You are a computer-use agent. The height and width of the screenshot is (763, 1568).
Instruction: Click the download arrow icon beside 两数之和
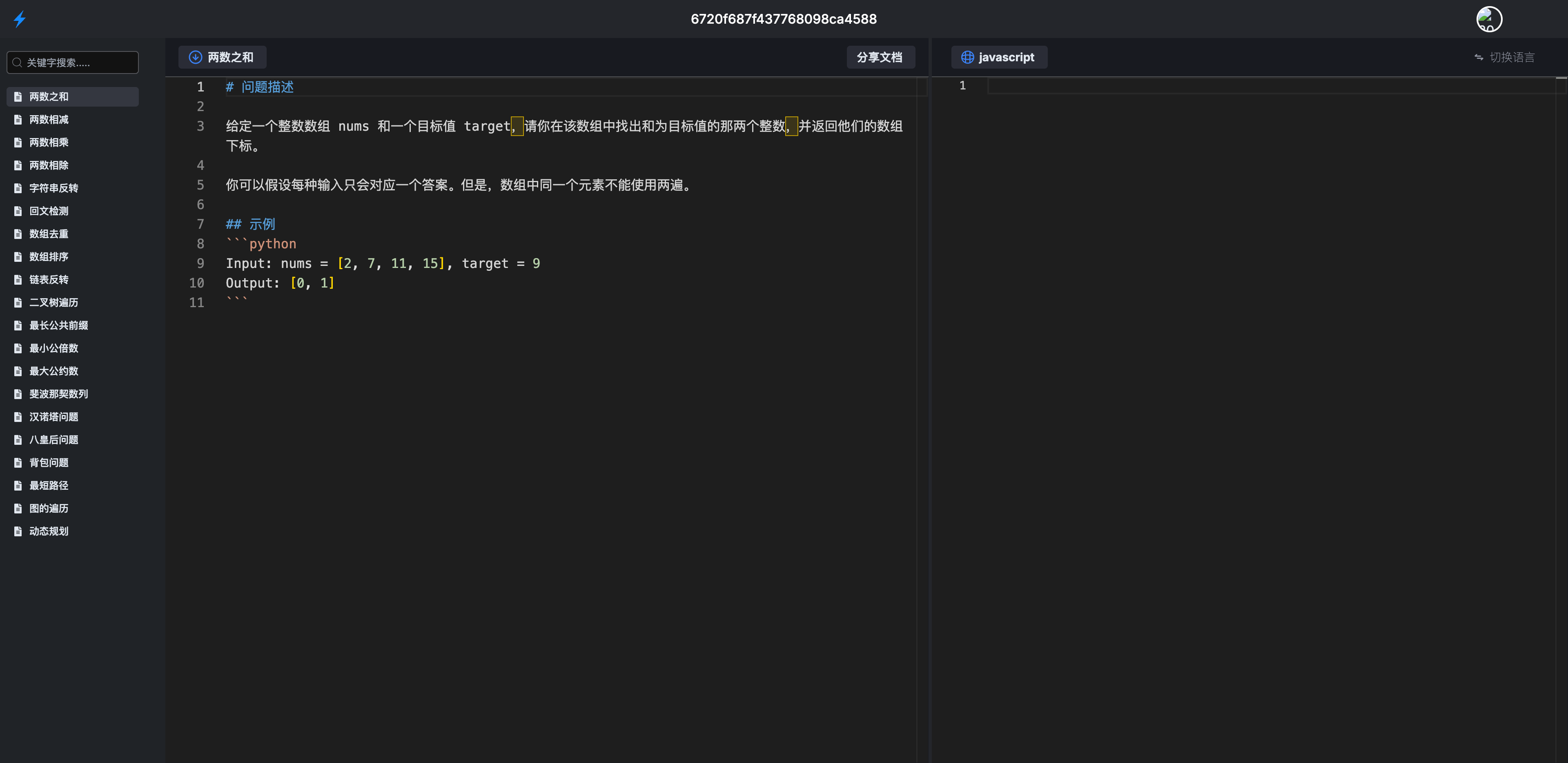point(195,57)
